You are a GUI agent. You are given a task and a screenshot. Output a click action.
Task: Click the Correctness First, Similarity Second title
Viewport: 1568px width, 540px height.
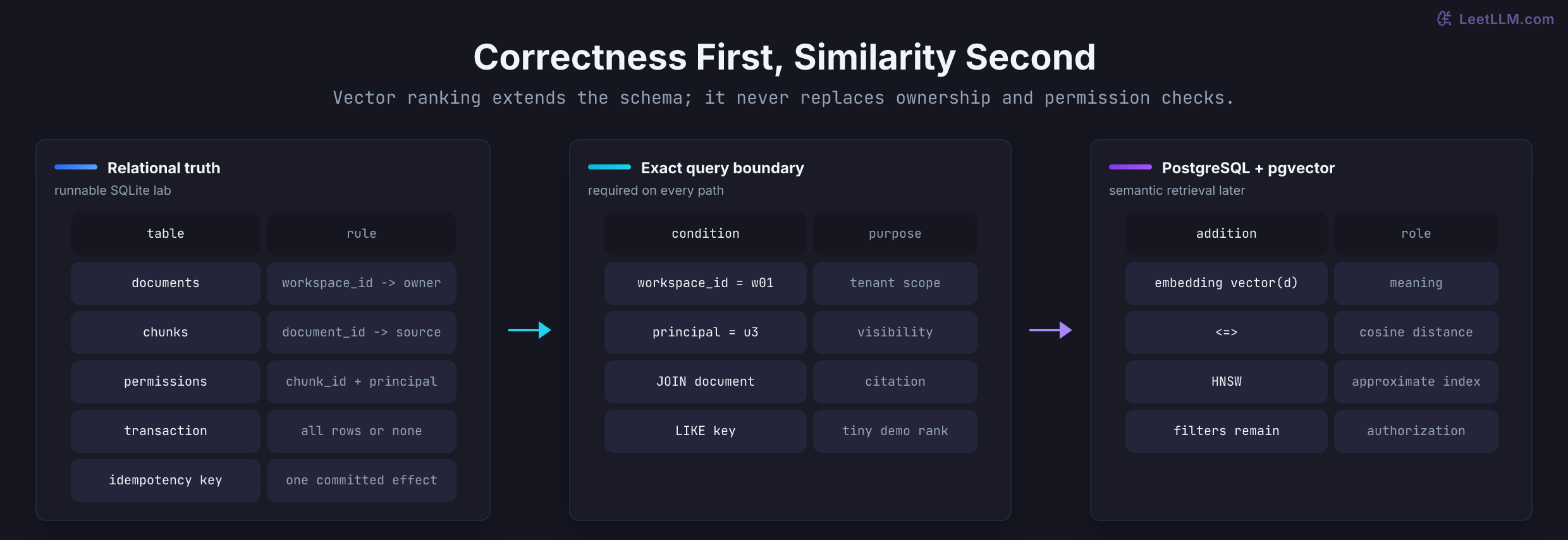784,57
